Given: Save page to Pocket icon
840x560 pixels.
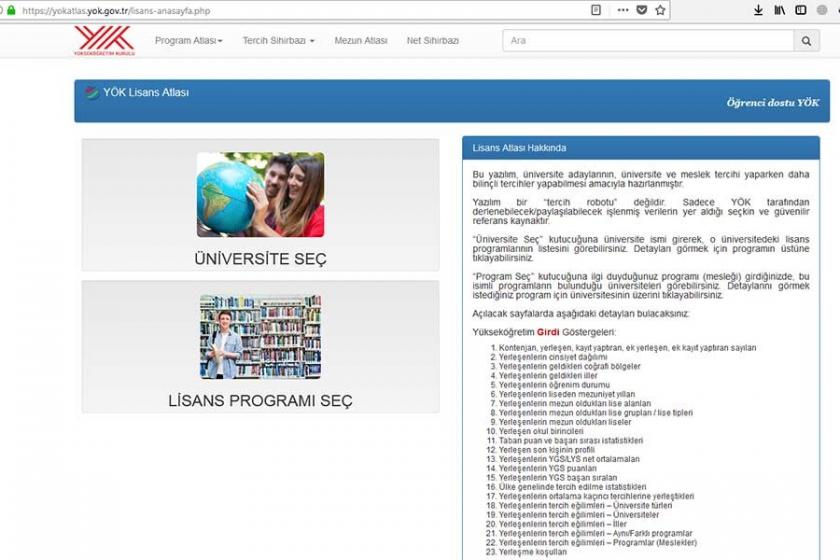Looking at the screenshot, I should (641, 10).
